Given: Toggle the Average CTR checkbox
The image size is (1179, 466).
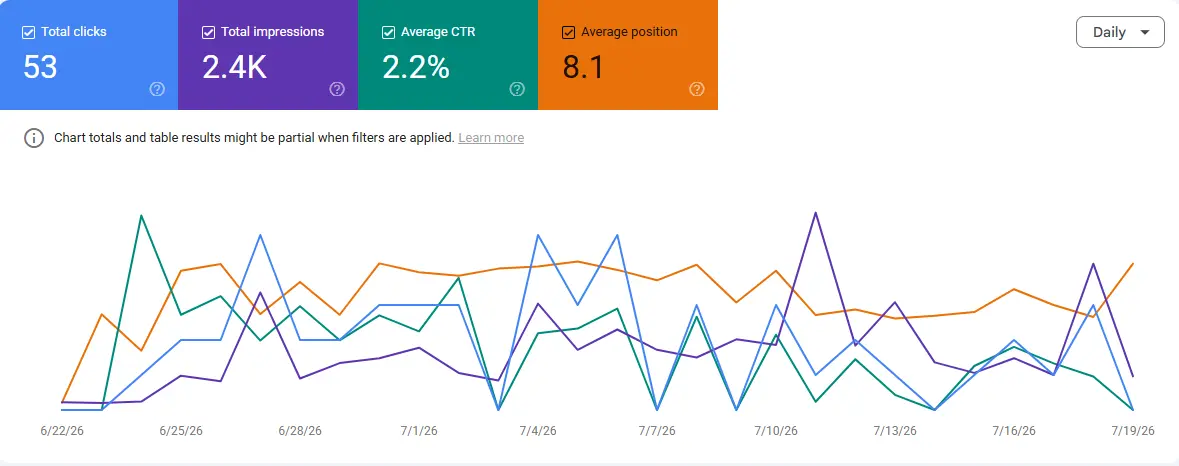Looking at the screenshot, I should click(x=389, y=32).
